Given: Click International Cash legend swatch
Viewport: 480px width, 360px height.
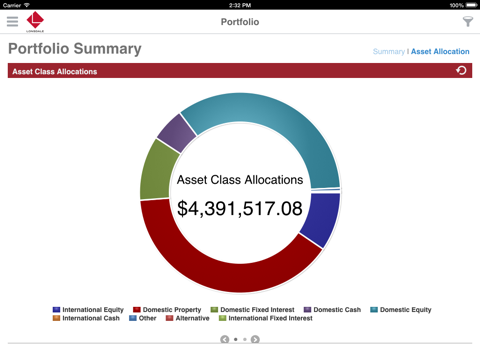Looking at the screenshot, I should click(x=56, y=318).
